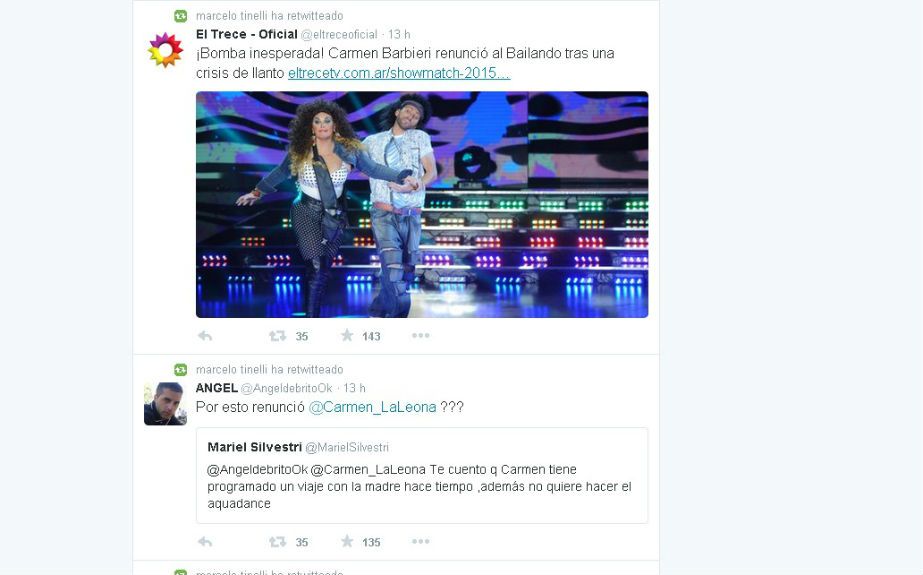Open more options on ANGEL's tweet
This screenshot has width=923, height=575.
coord(420,541)
